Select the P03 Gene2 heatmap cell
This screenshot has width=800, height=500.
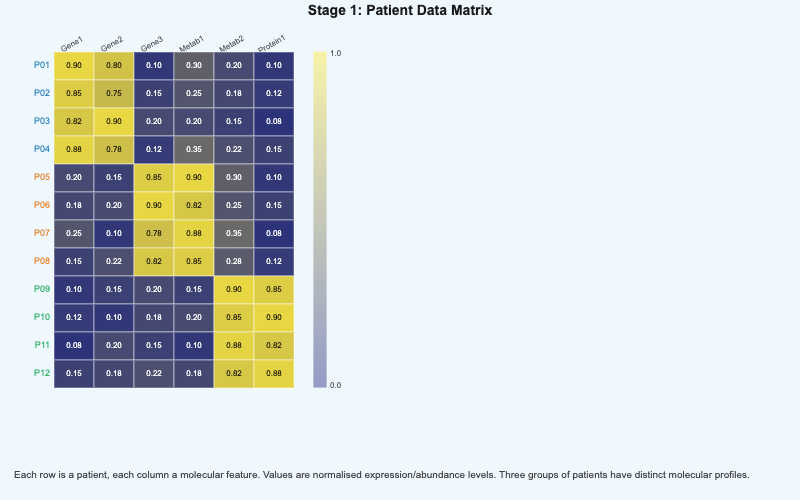(114, 121)
